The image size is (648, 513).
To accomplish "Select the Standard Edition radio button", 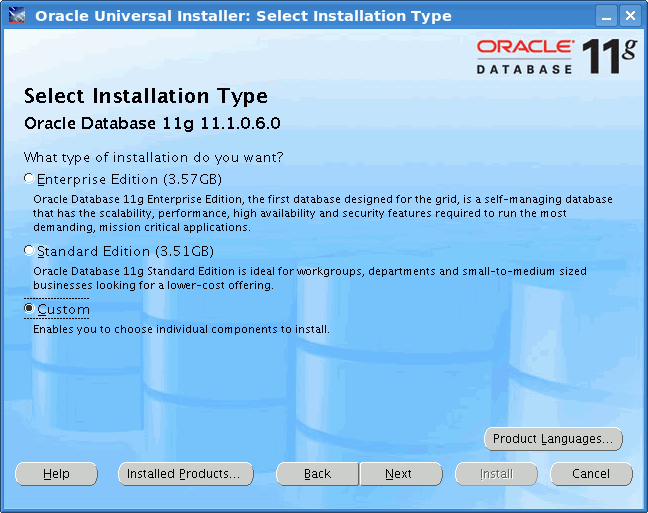I will [x=29, y=251].
